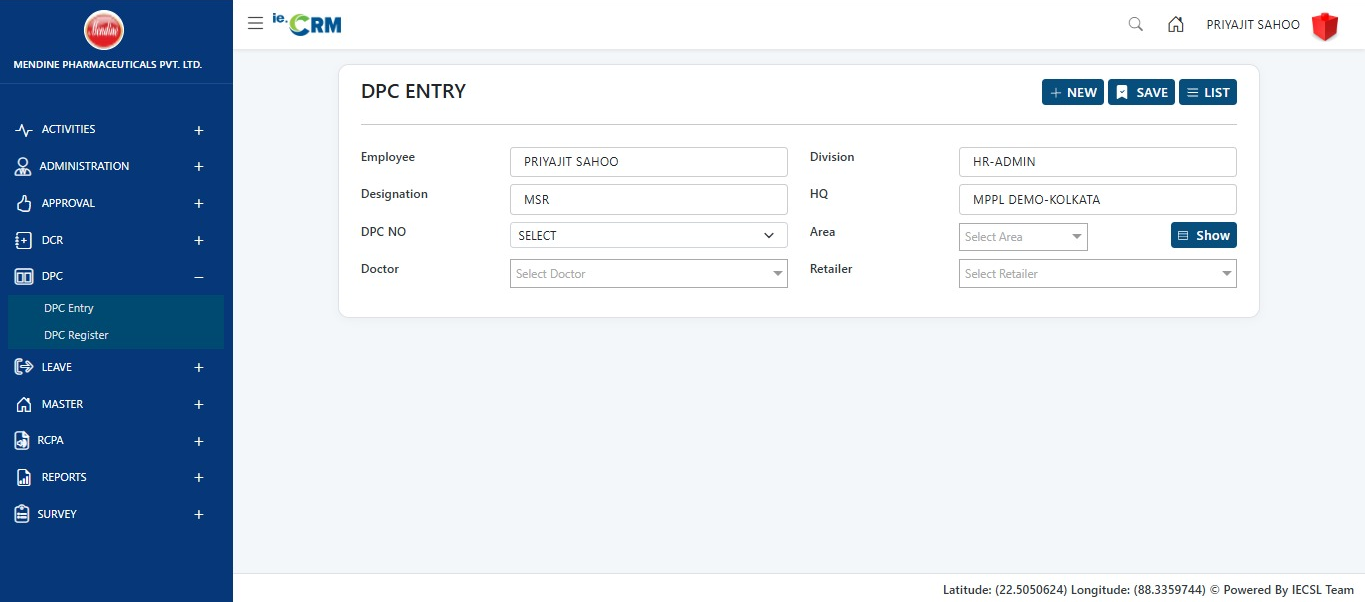This screenshot has width=1365, height=602.
Task: Open the Select Area dropdown
Action: click(1022, 237)
